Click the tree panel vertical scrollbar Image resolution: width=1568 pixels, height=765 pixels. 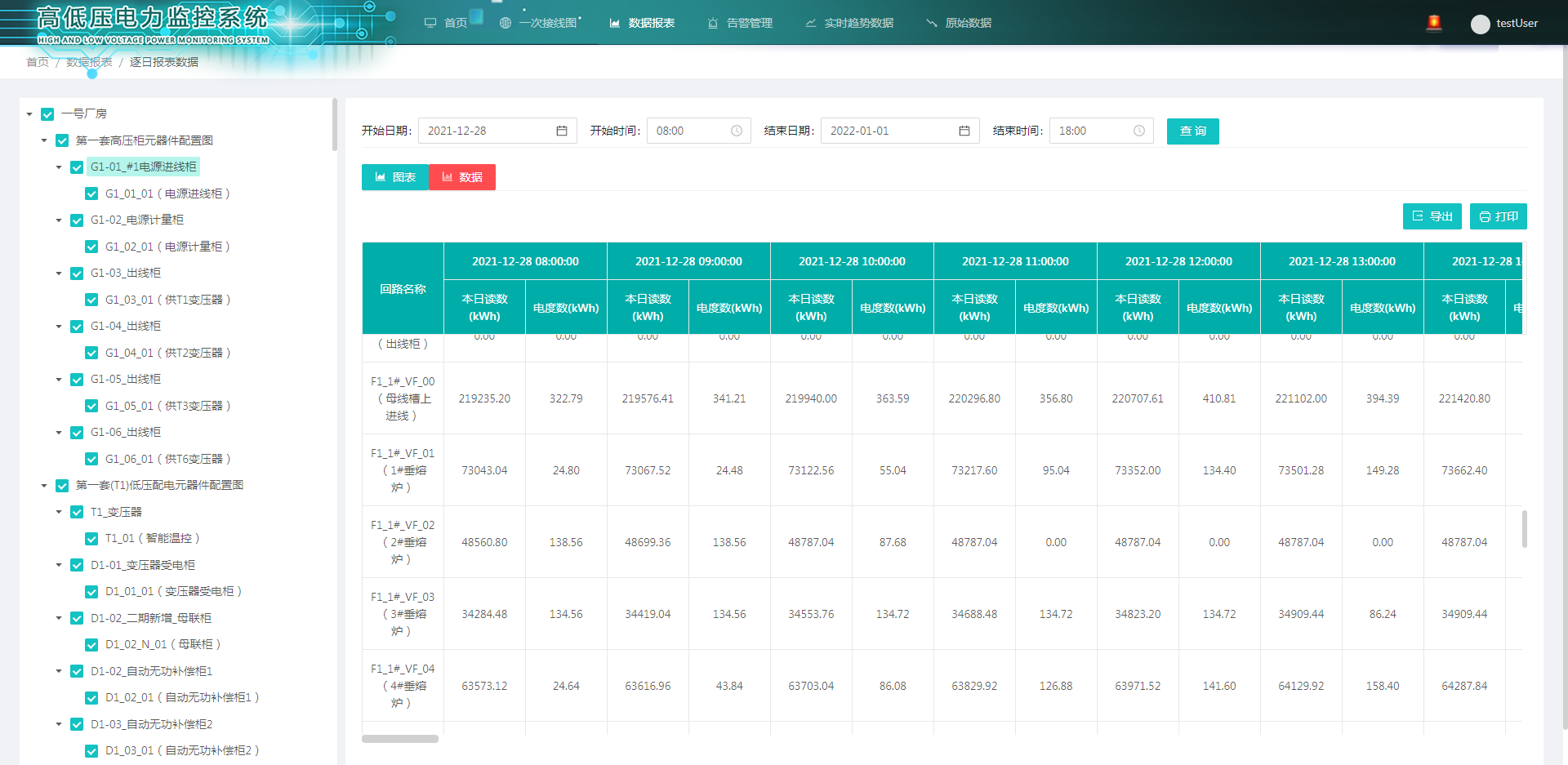(334, 124)
